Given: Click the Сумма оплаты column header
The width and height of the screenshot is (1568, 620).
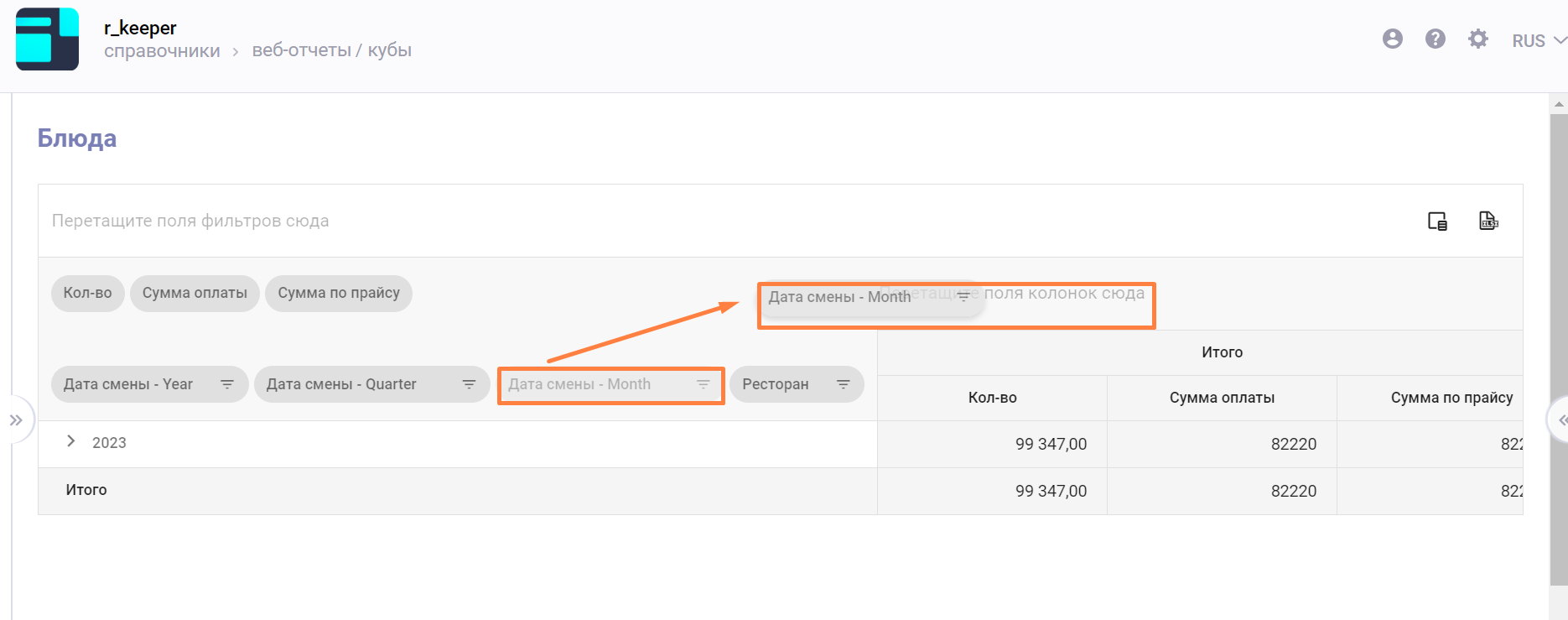Looking at the screenshot, I should (1221, 398).
